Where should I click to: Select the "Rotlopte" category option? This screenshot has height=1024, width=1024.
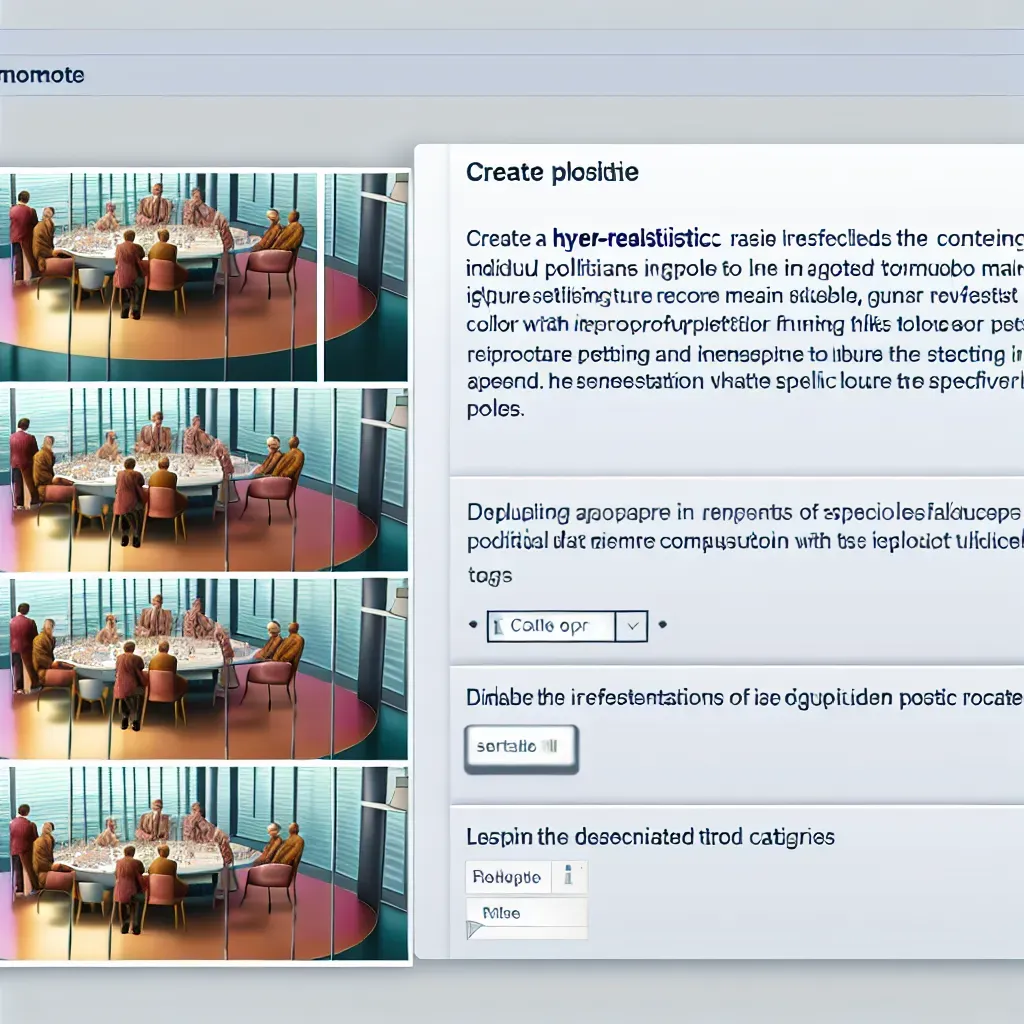tap(507, 876)
